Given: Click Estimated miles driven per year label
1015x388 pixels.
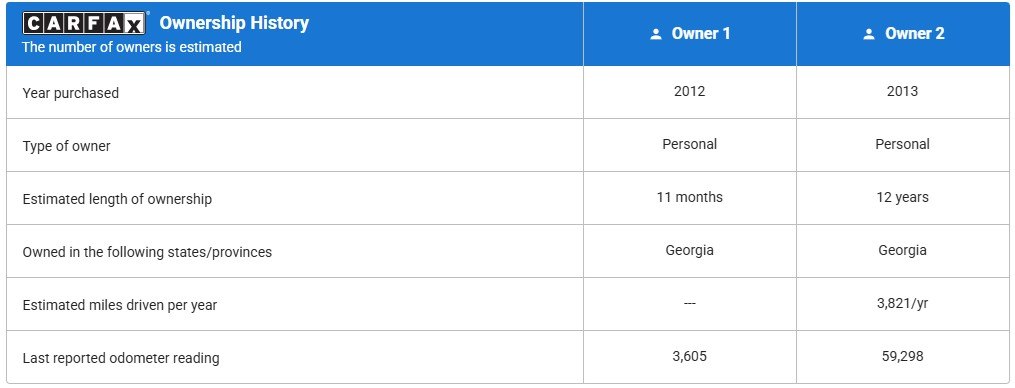Looking at the screenshot, I should tap(120, 305).
